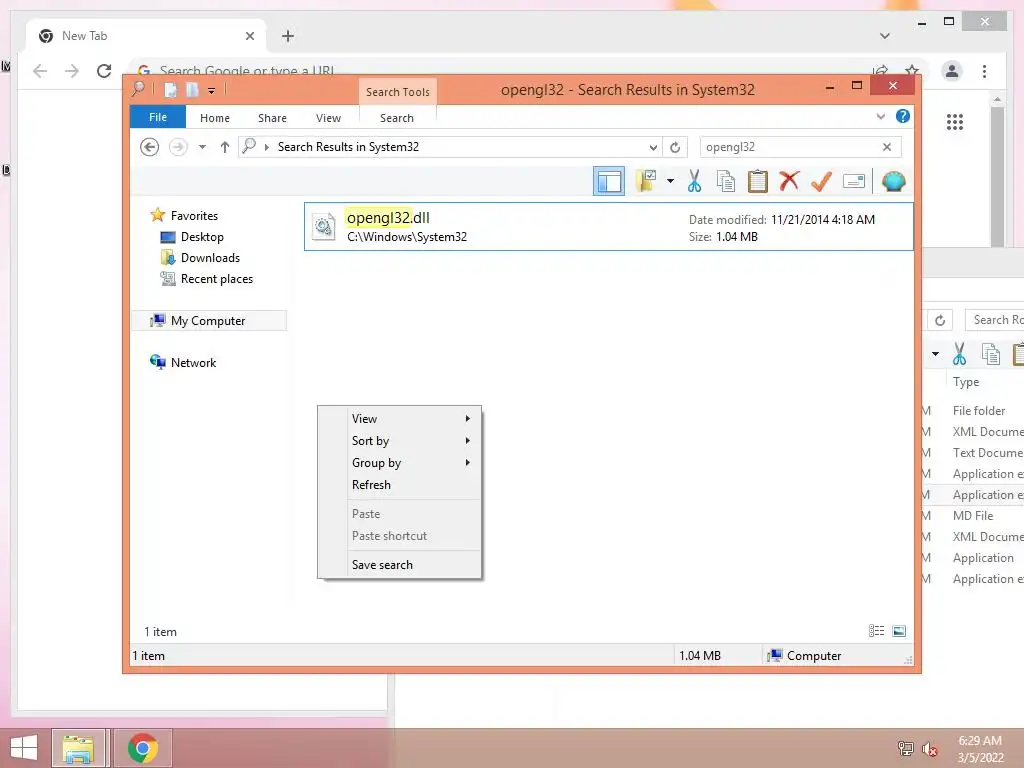Viewport: 1024px width, 768px height.
Task: Switch to details view in status bar
Action: coord(876,631)
